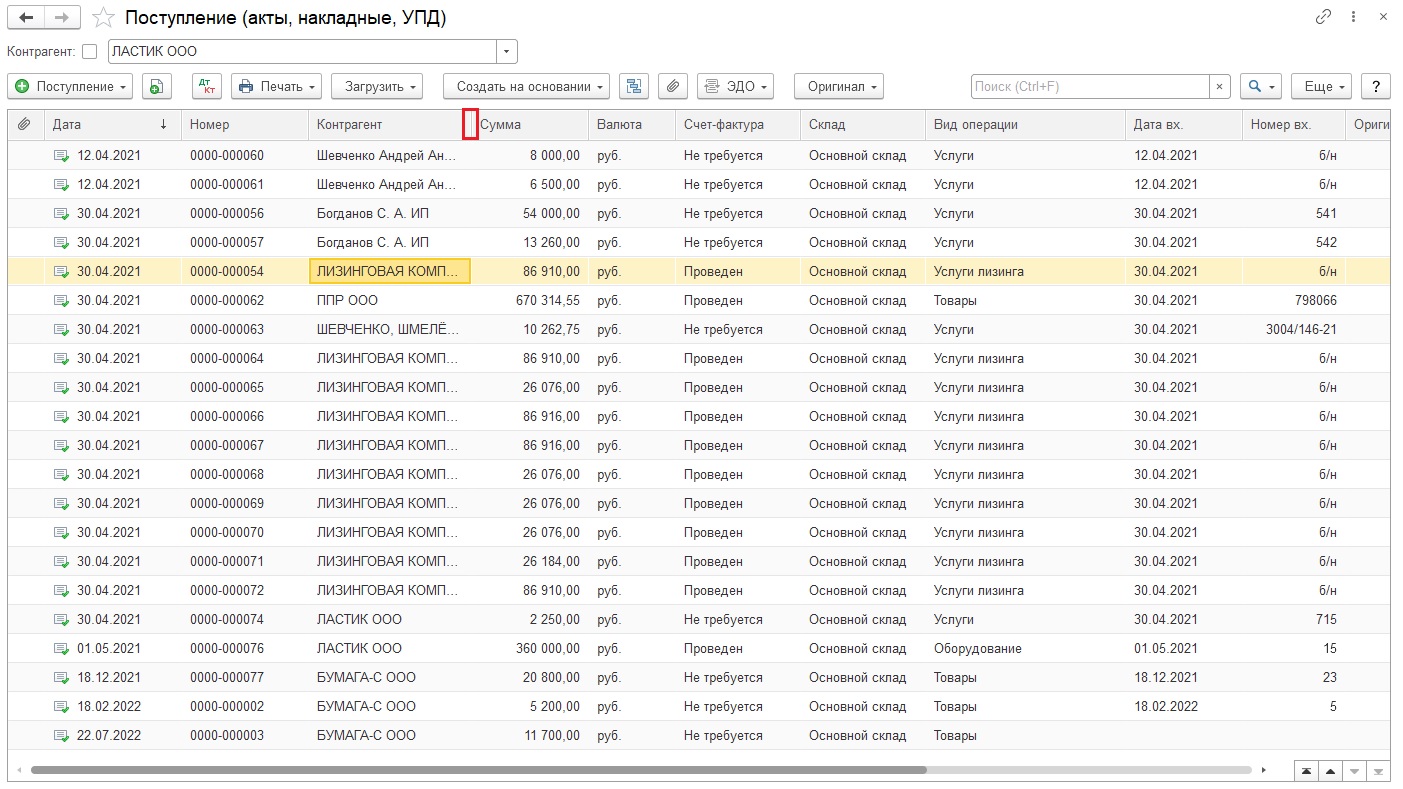Move one row up in list

pos(1330,771)
